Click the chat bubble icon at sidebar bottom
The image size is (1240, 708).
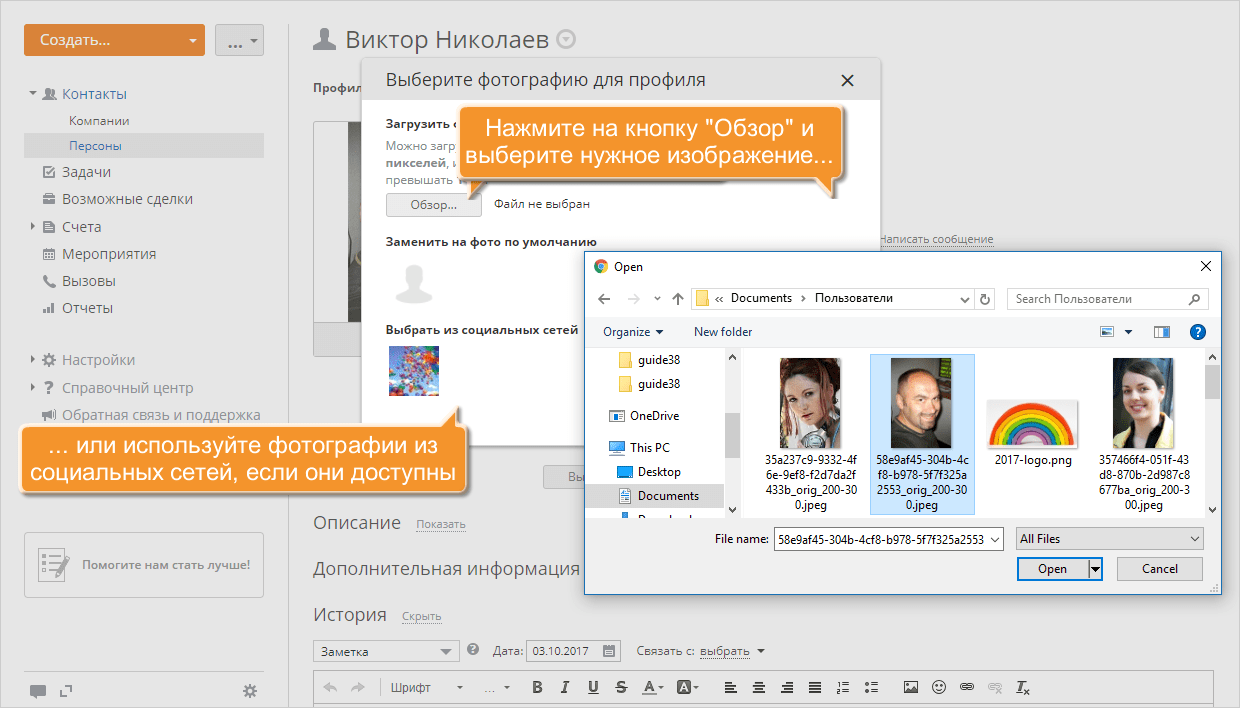pos(38,691)
